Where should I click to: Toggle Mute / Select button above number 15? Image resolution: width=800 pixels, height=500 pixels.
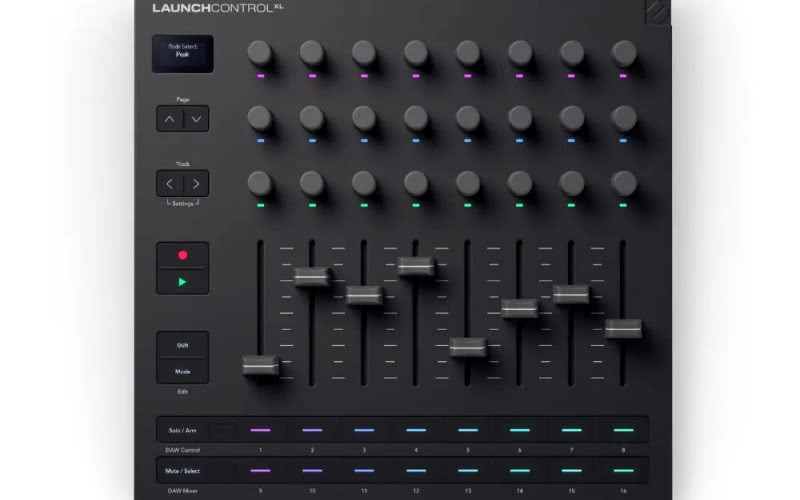[x=572, y=471]
